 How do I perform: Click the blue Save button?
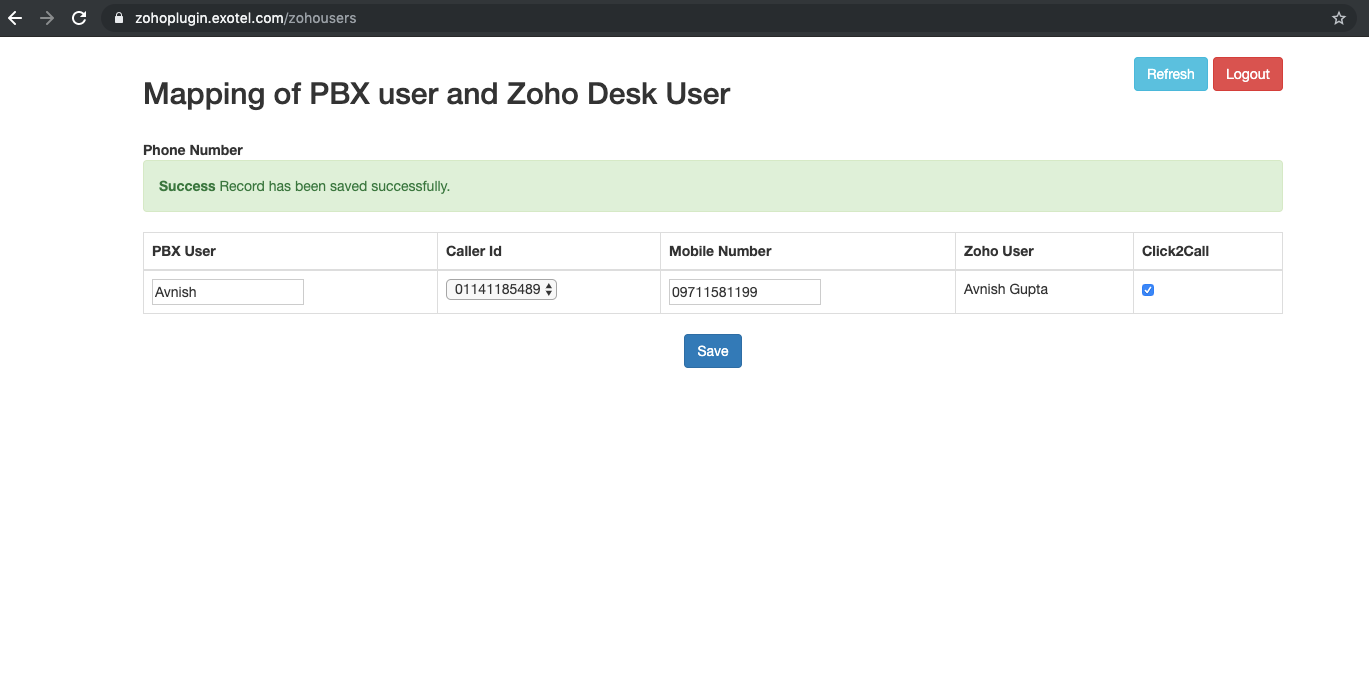(x=713, y=351)
